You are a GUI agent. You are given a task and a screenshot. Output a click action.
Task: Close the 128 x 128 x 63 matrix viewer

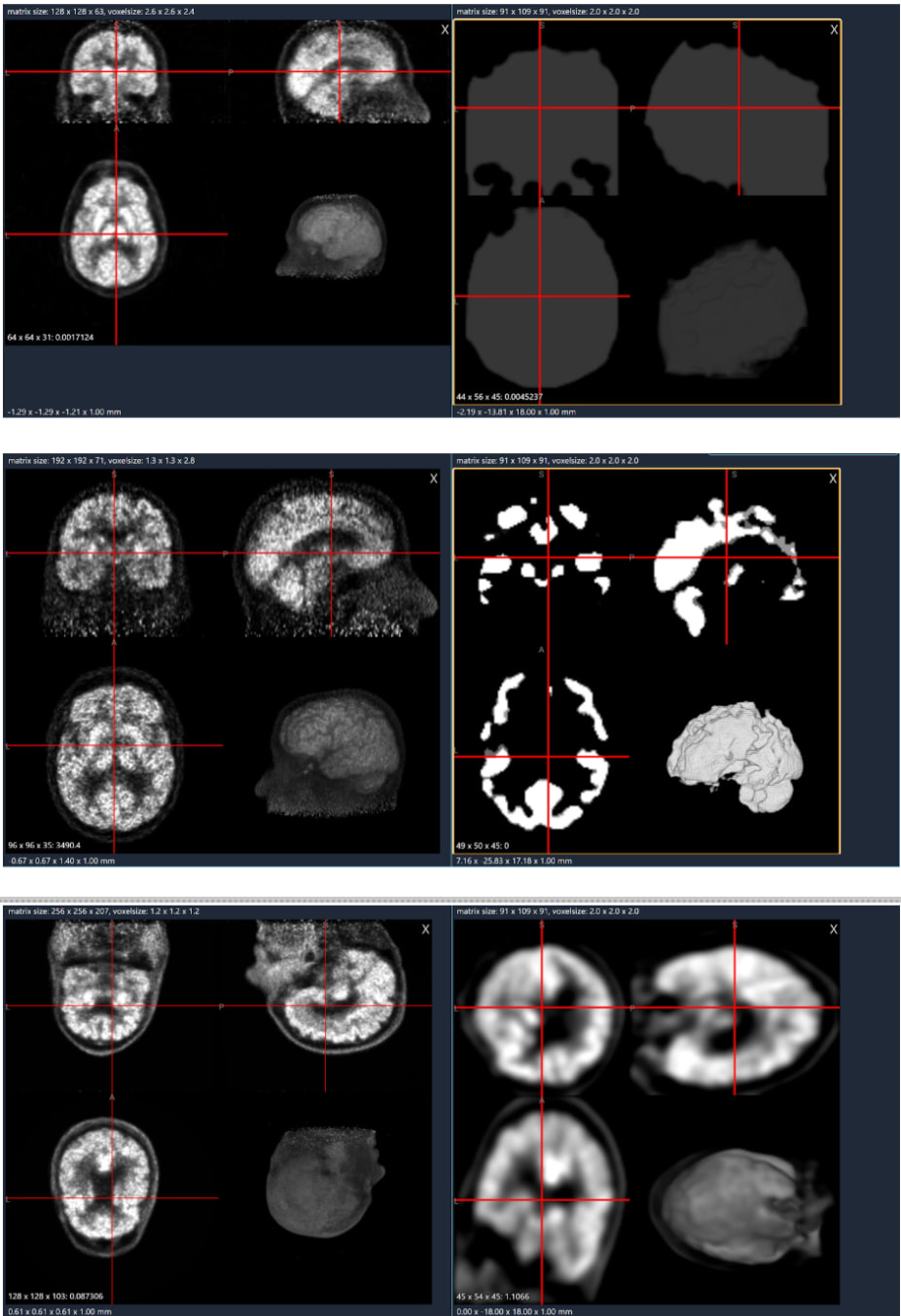[x=445, y=30]
